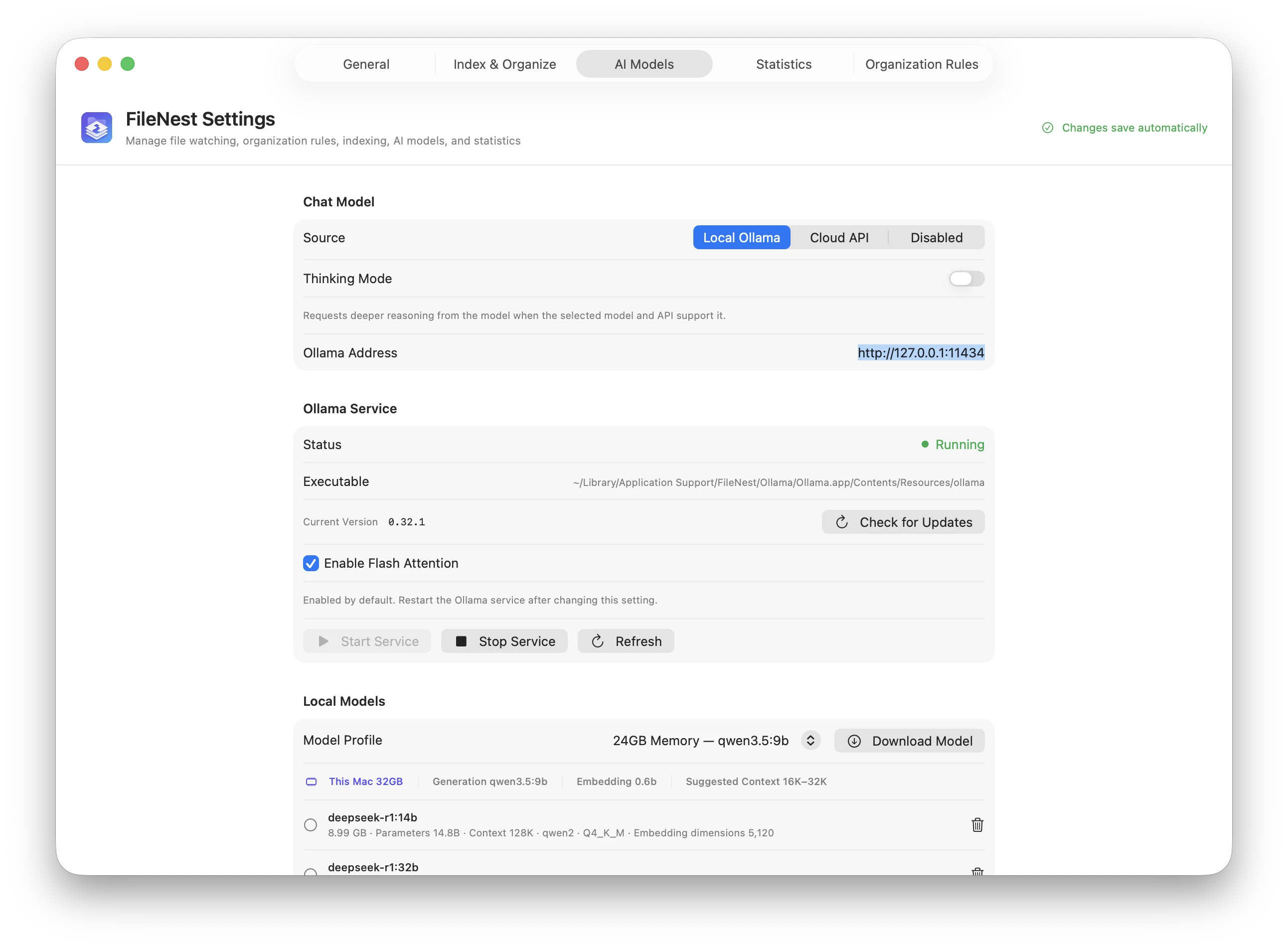
Task: Choose Cloud API as source
Action: pyautogui.click(x=839, y=237)
